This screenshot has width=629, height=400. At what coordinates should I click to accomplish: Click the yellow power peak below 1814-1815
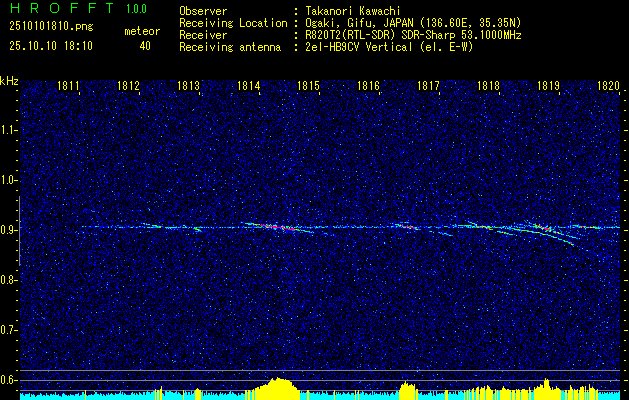point(276,389)
